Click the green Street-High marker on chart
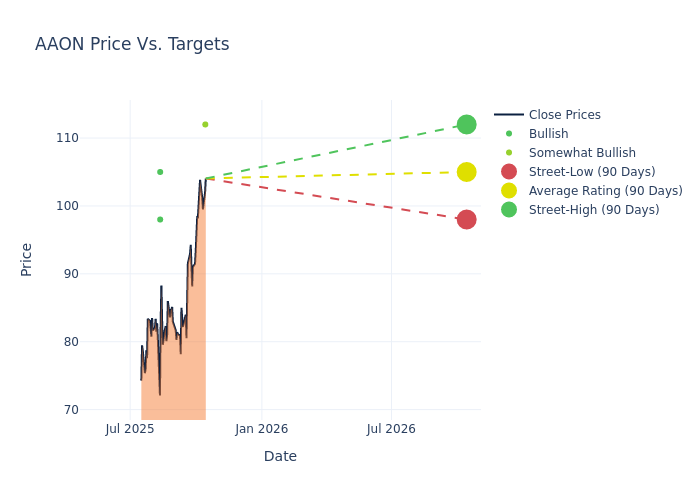 coord(466,125)
